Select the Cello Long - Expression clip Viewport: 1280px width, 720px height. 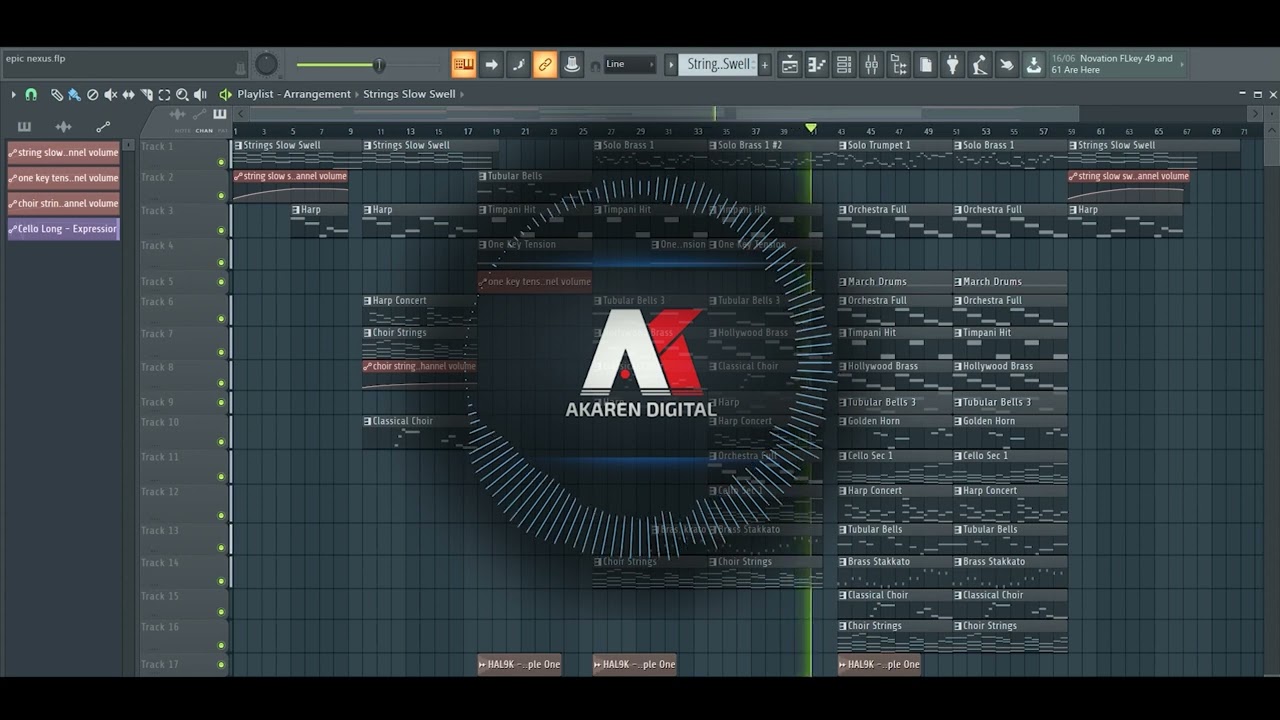[64, 229]
